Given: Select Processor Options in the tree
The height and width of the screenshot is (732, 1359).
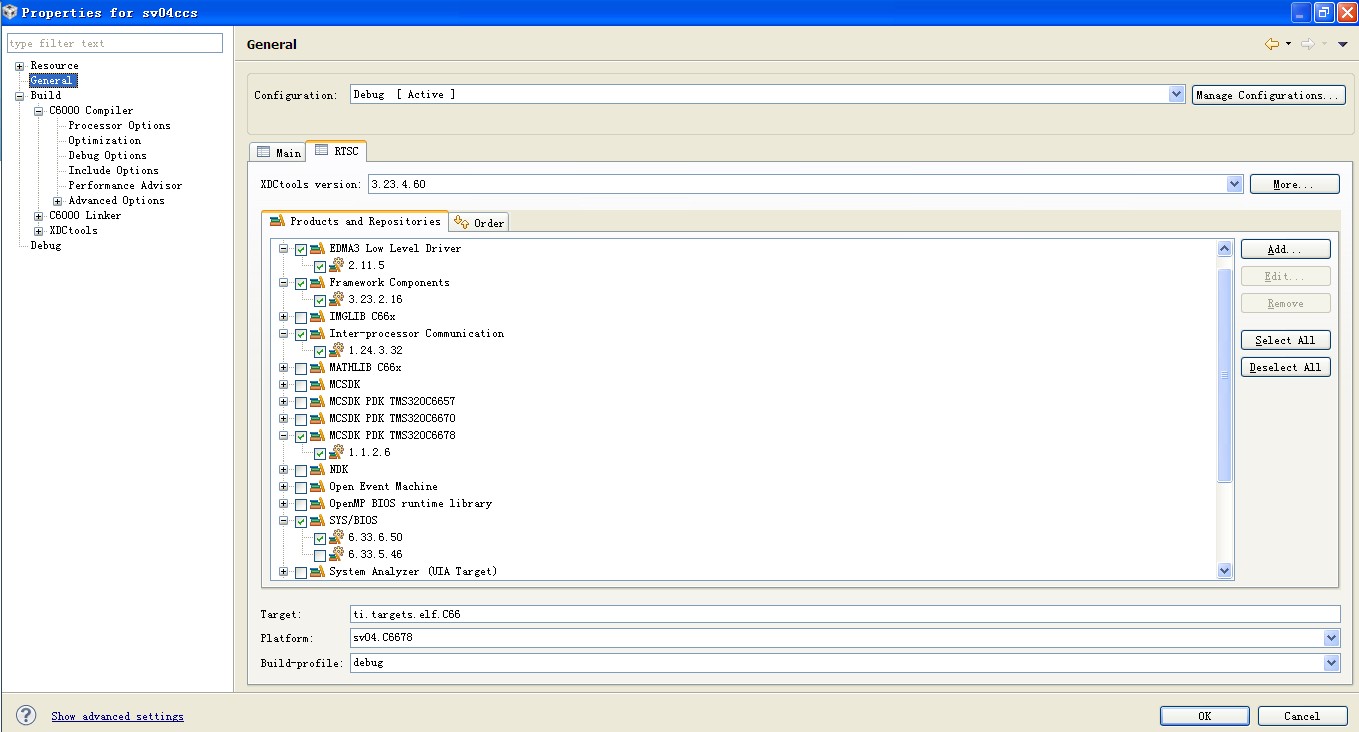Looking at the screenshot, I should pos(119,126).
